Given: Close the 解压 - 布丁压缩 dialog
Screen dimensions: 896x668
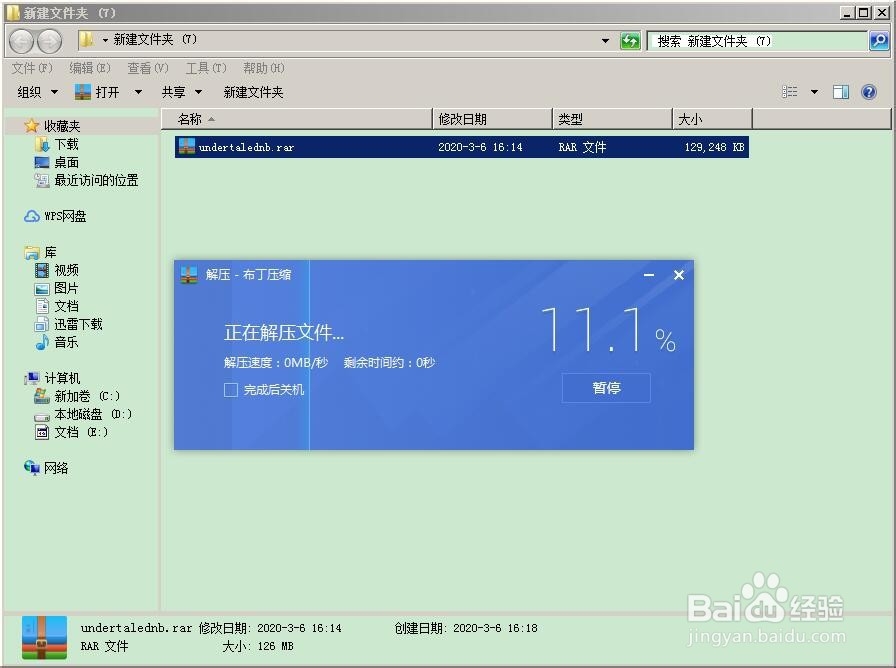Looking at the screenshot, I should 679,275.
